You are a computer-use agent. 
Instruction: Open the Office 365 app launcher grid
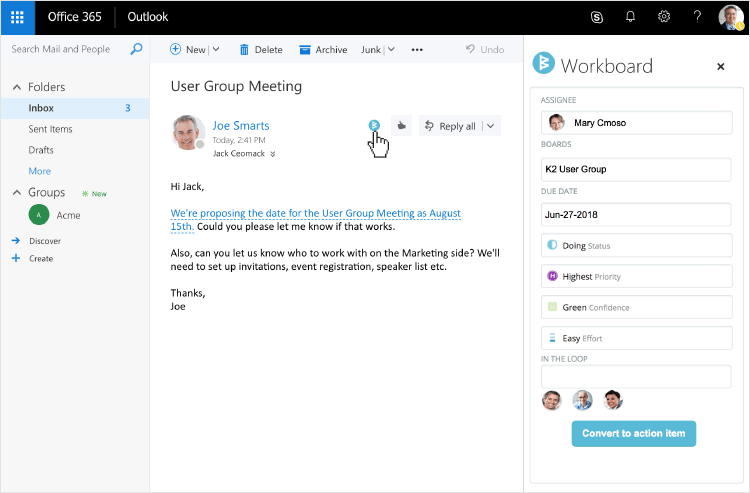17,17
